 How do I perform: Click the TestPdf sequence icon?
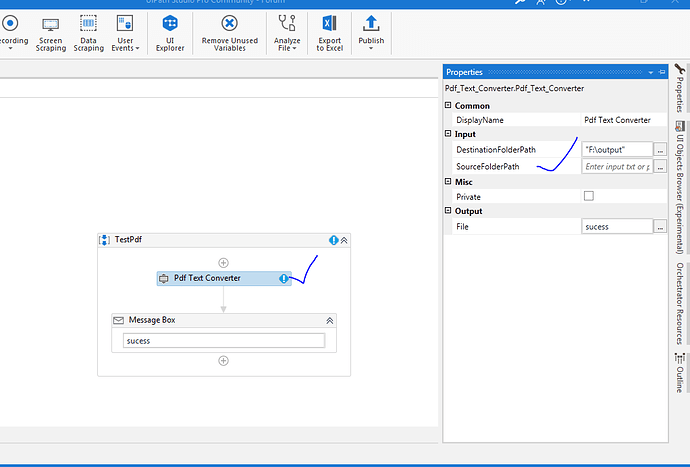(x=104, y=240)
